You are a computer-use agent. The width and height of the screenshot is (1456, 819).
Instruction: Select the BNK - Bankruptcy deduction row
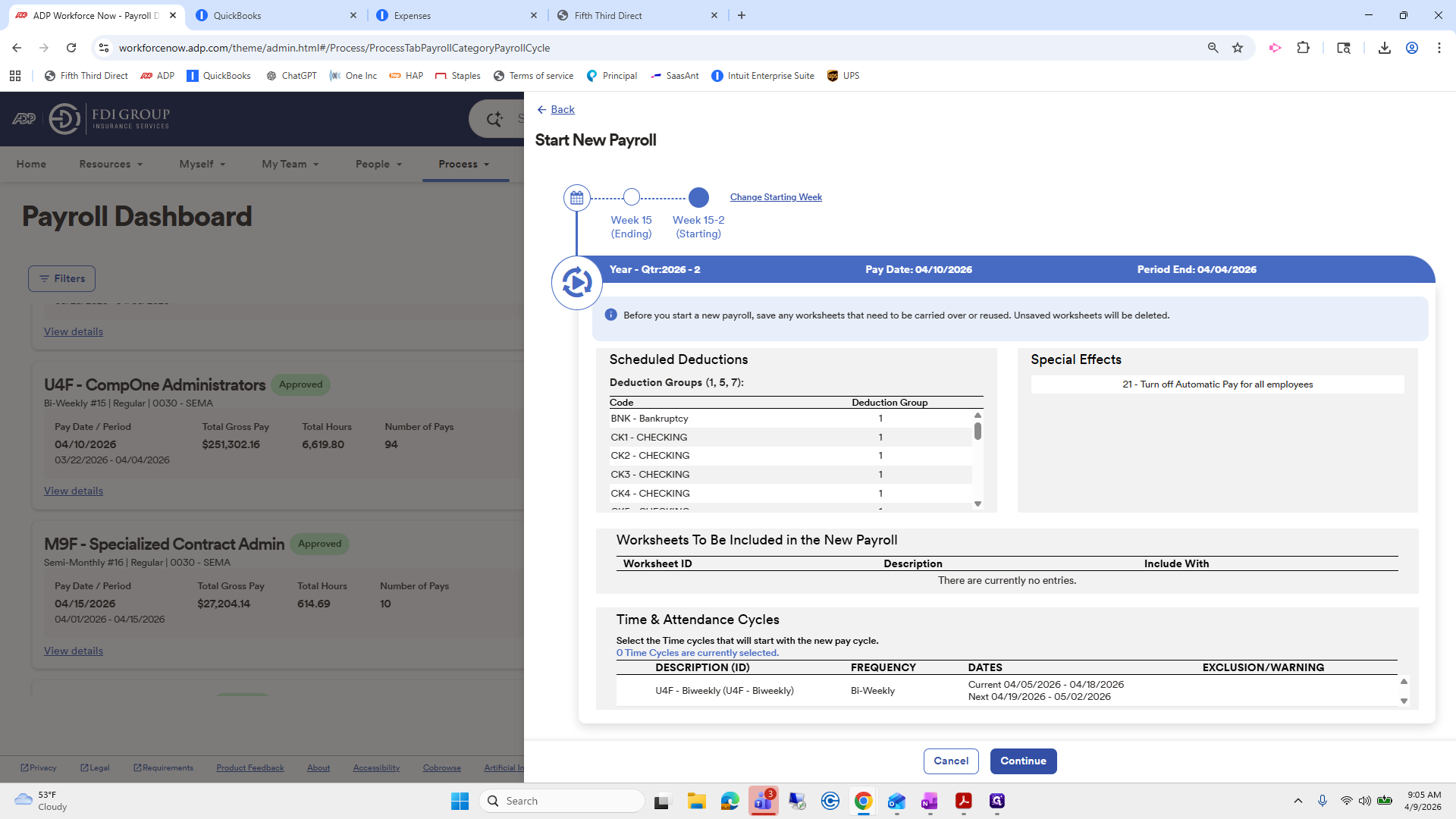pos(791,419)
